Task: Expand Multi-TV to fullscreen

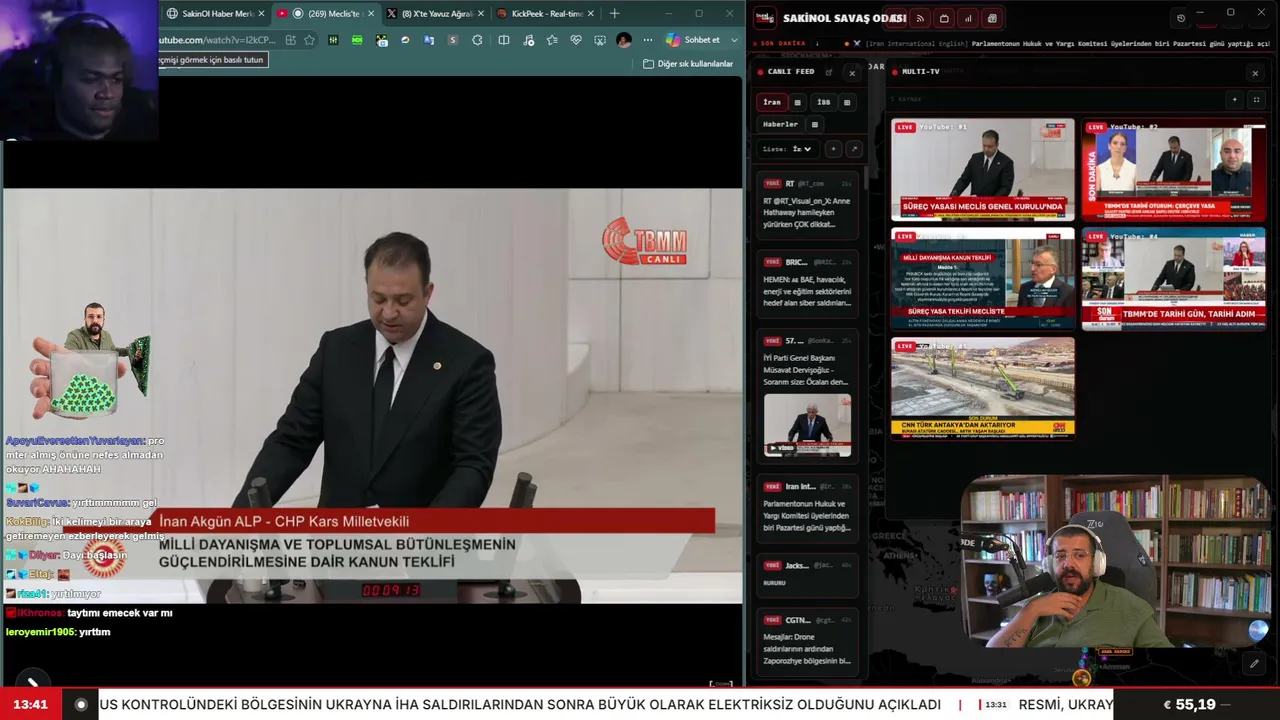Action: (1257, 99)
